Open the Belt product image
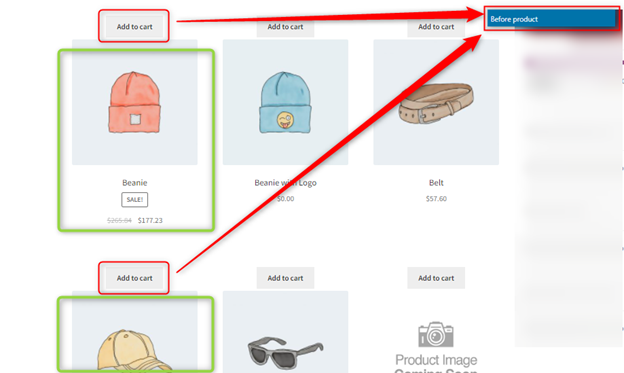Image resolution: width=624 pixels, height=373 pixels. click(x=436, y=102)
